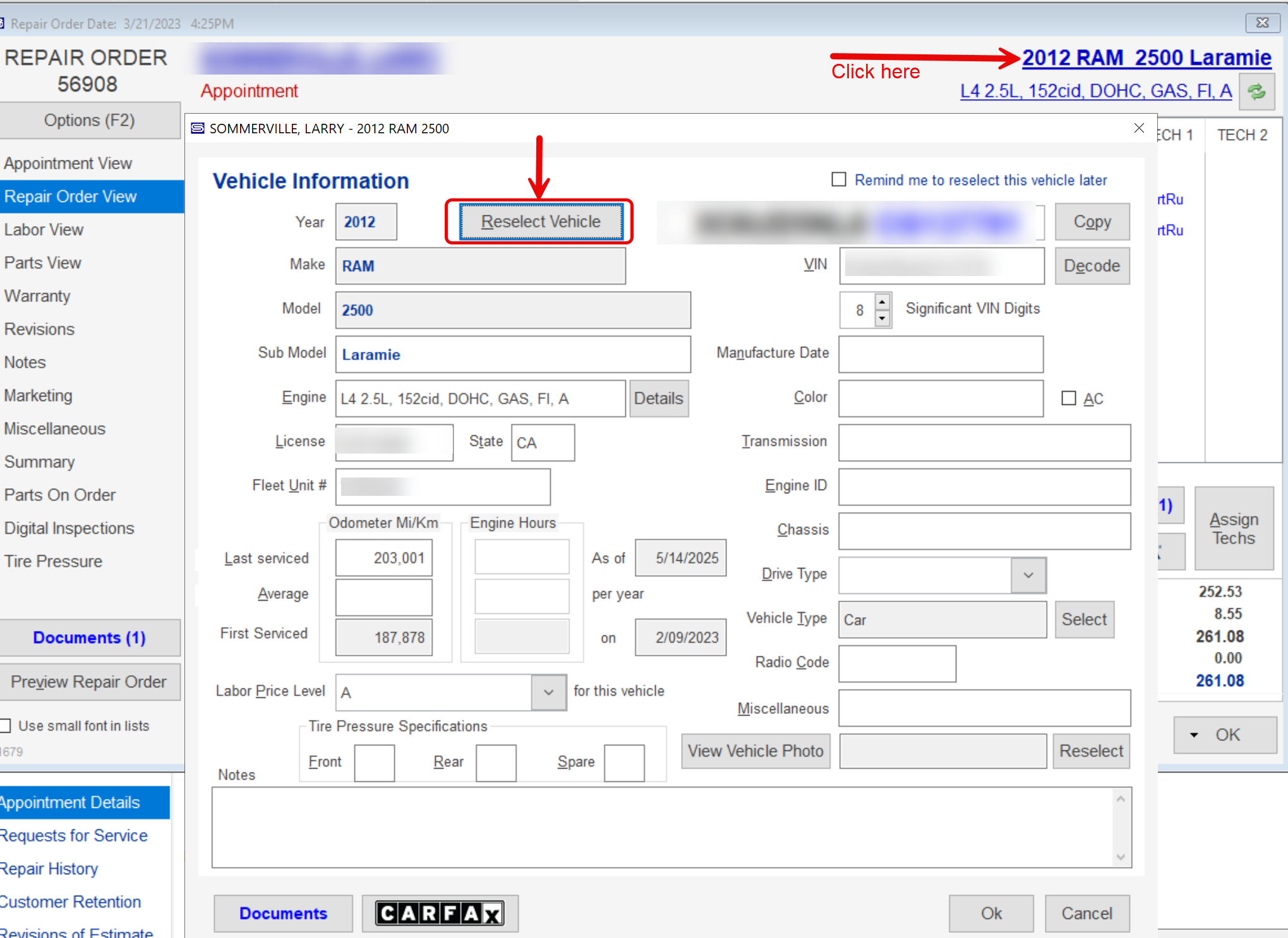The width and height of the screenshot is (1288, 938).
Task: Click the Manufacture Date field
Action: 941,354
